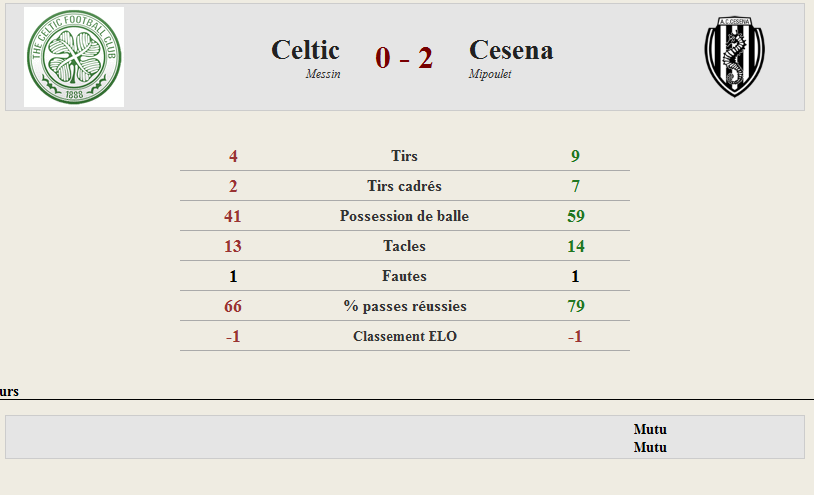Click the A.C. Cesena shield logo
Screen dimensions: 814x495
pyautogui.click(x=734, y=57)
